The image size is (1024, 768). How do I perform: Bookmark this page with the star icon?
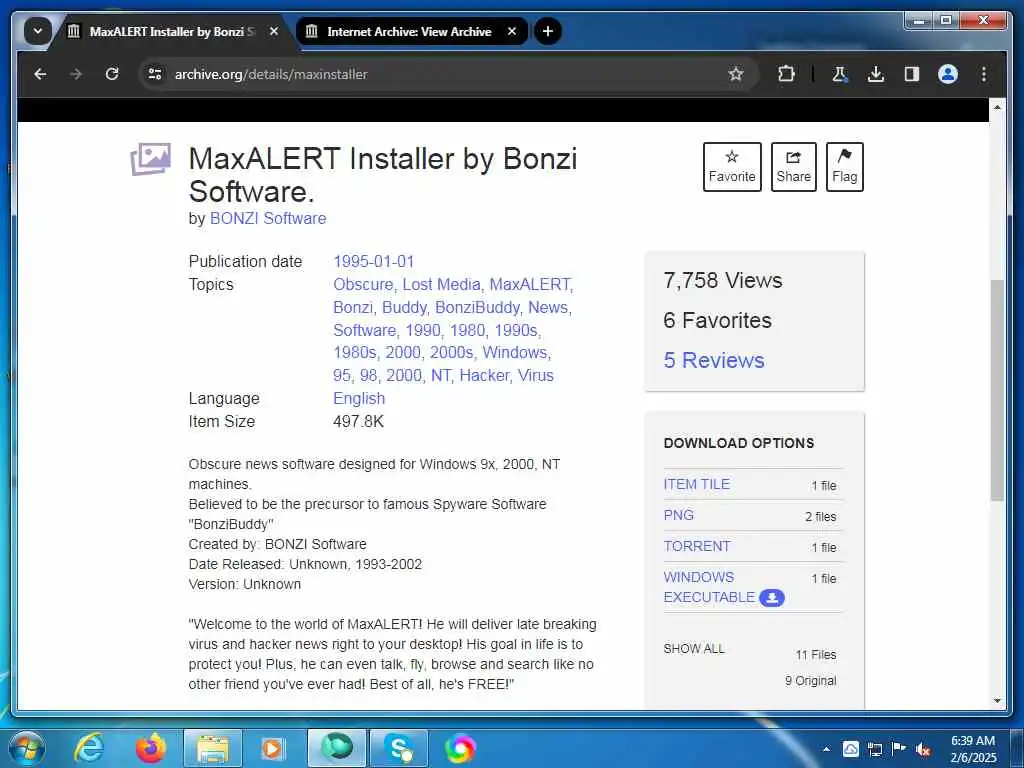click(x=736, y=74)
